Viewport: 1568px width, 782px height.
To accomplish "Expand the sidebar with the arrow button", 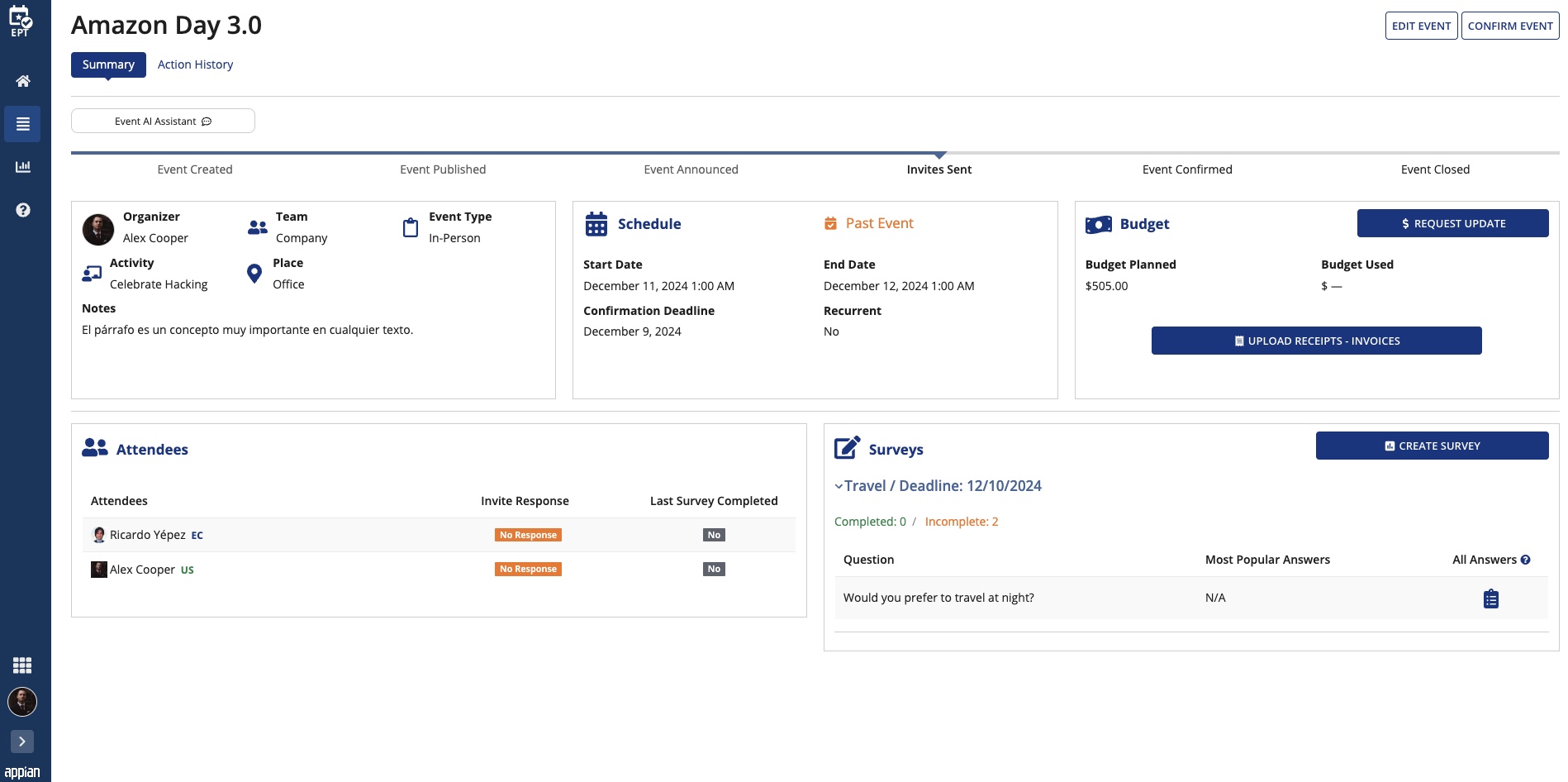I will click(x=22, y=741).
